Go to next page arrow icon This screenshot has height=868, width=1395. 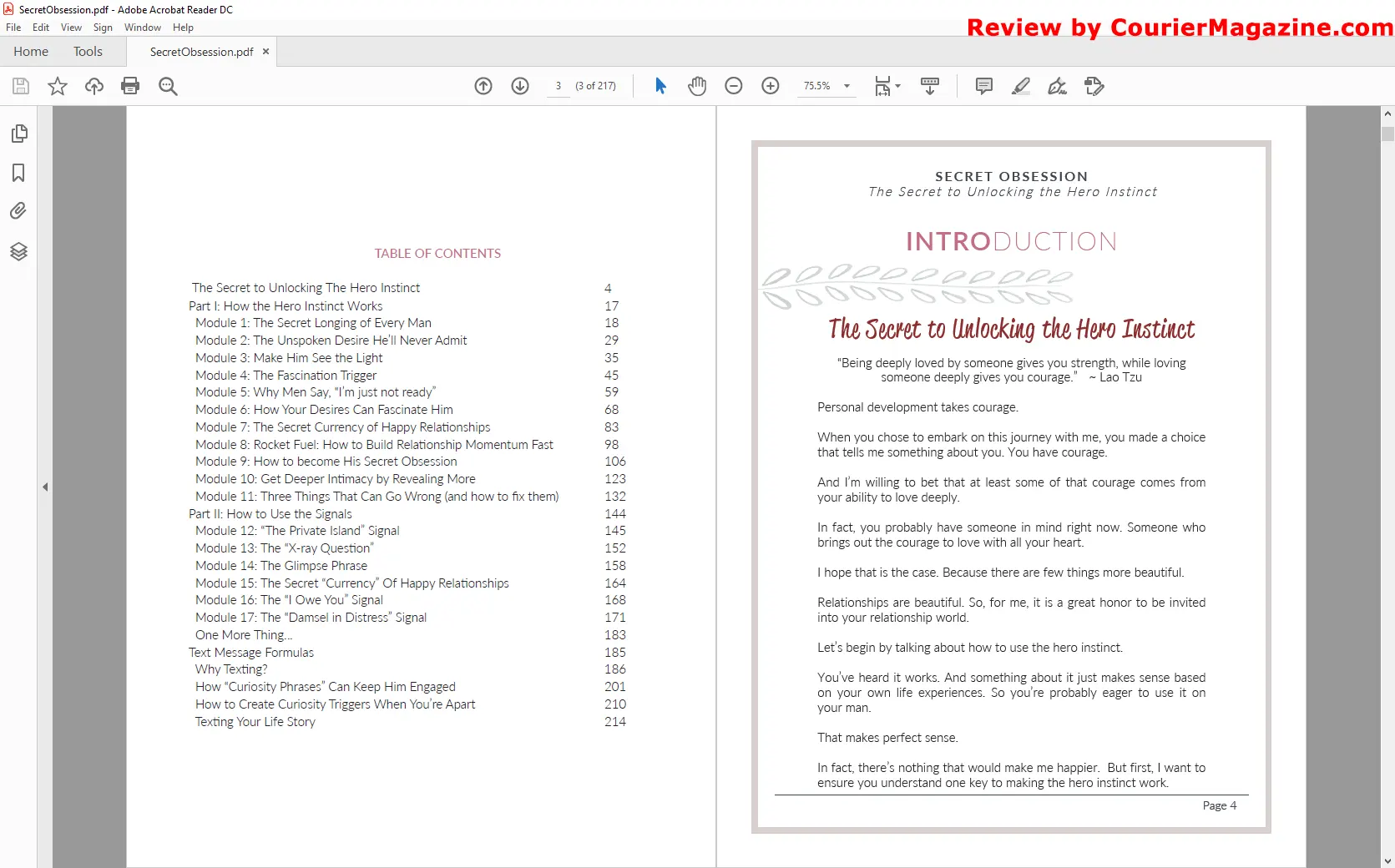(x=520, y=86)
